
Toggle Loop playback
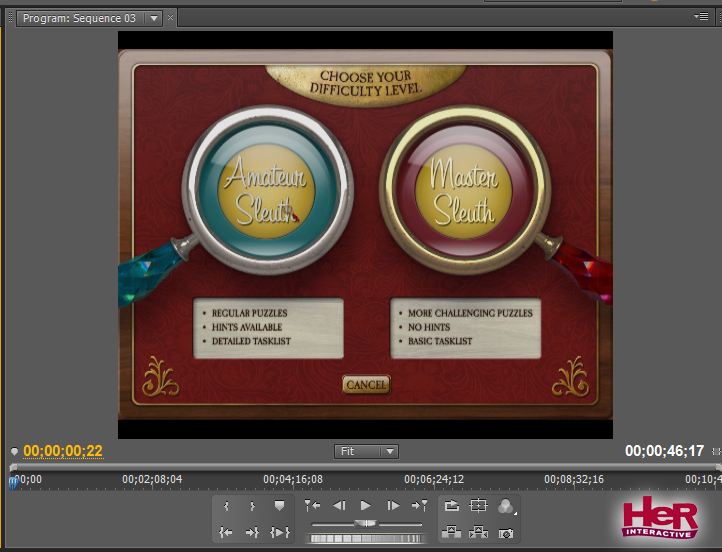pyautogui.click(x=452, y=506)
